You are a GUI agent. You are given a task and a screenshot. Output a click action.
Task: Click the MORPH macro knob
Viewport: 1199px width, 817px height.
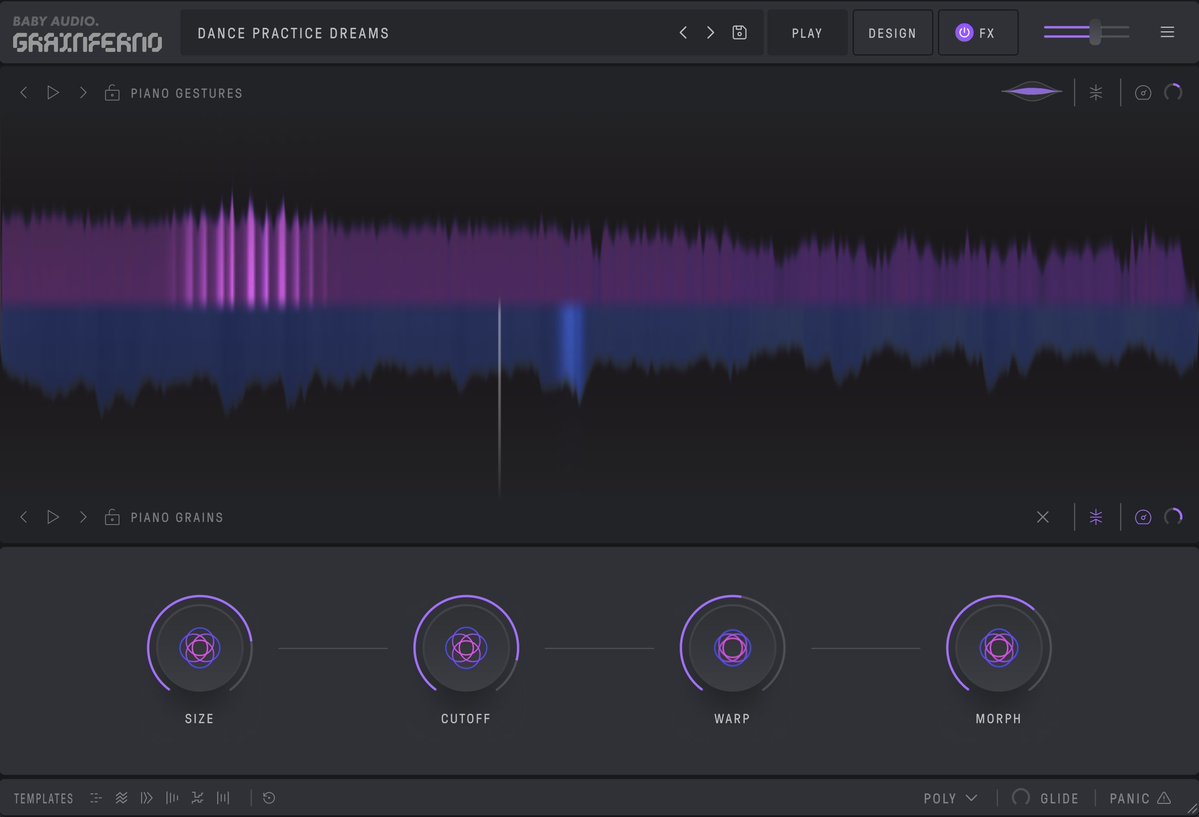click(x=999, y=648)
